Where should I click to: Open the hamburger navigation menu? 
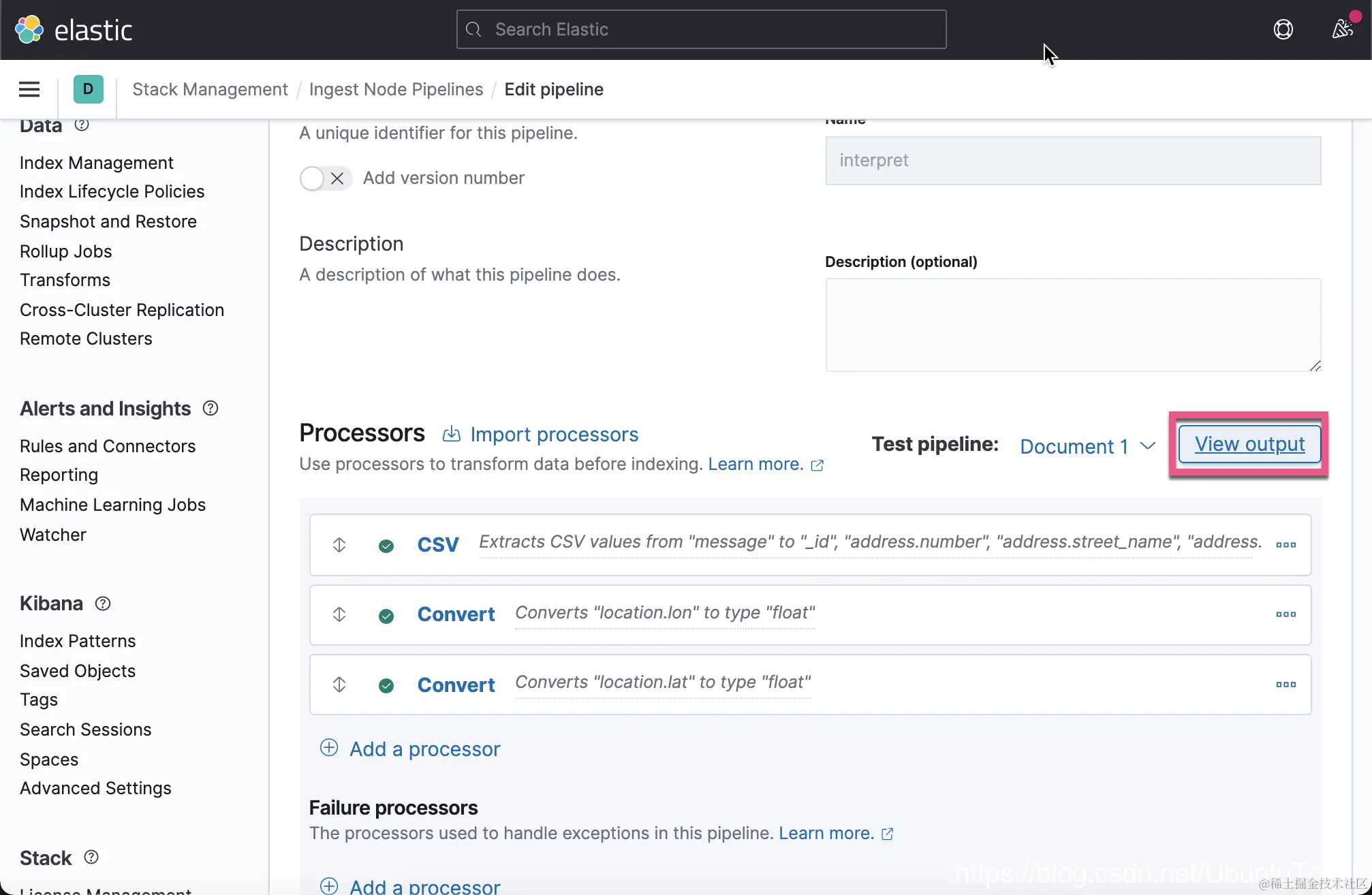[29, 89]
